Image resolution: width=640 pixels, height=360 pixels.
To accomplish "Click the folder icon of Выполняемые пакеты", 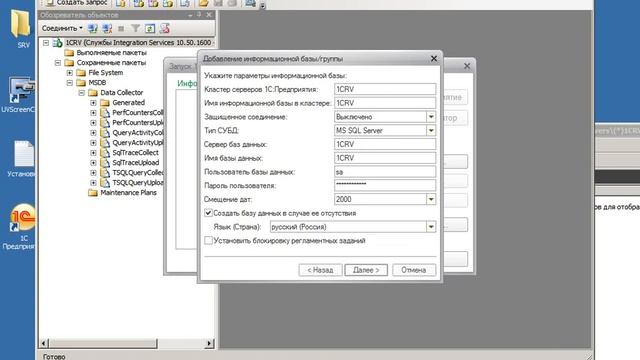I will (69, 53).
